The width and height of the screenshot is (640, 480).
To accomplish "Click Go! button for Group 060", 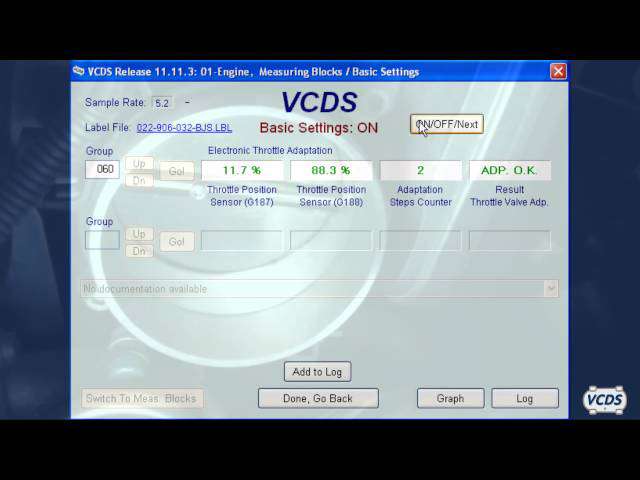I will point(177,172).
